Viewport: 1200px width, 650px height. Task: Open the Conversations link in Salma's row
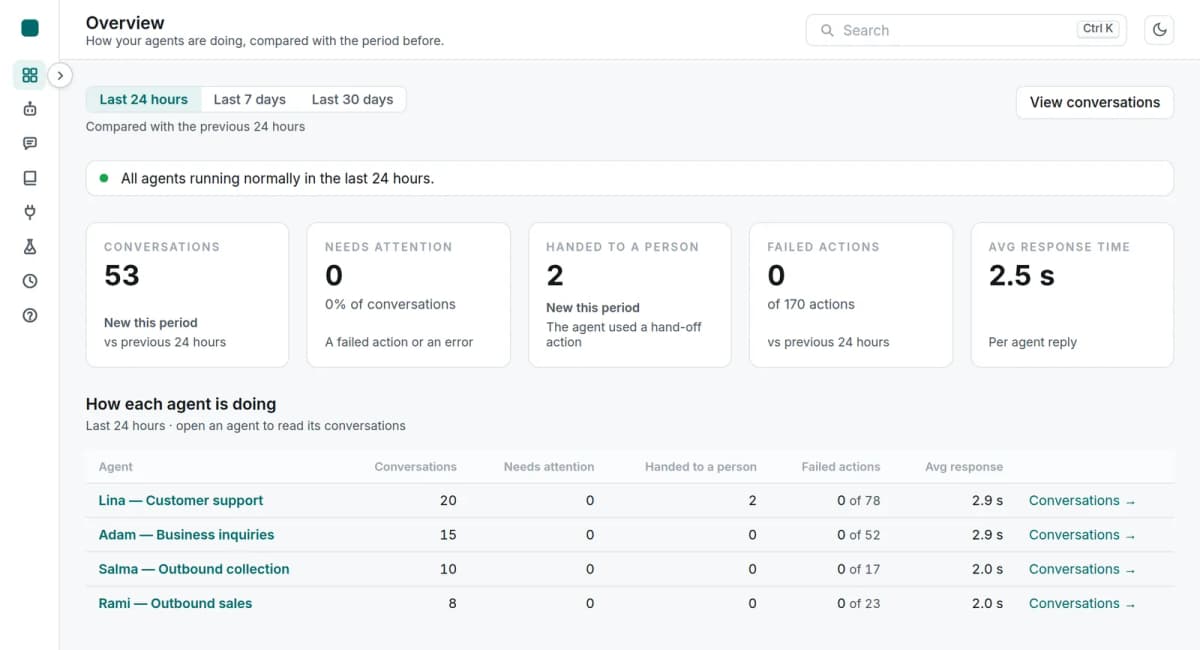(x=1082, y=569)
